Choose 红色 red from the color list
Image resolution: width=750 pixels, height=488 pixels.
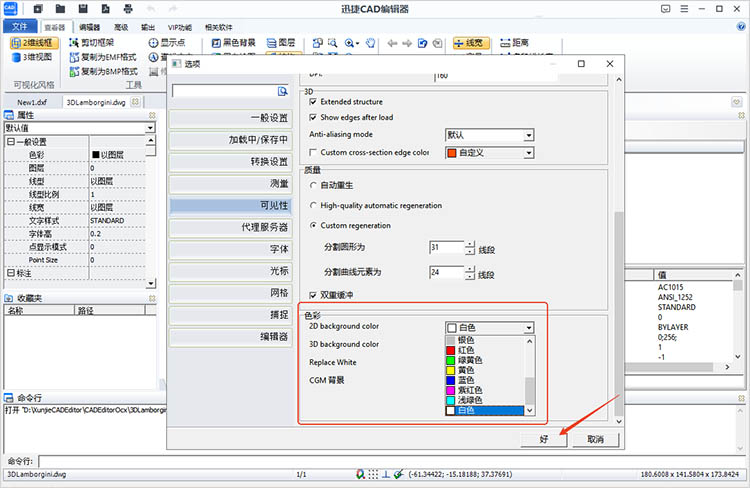[x=467, y=350]
